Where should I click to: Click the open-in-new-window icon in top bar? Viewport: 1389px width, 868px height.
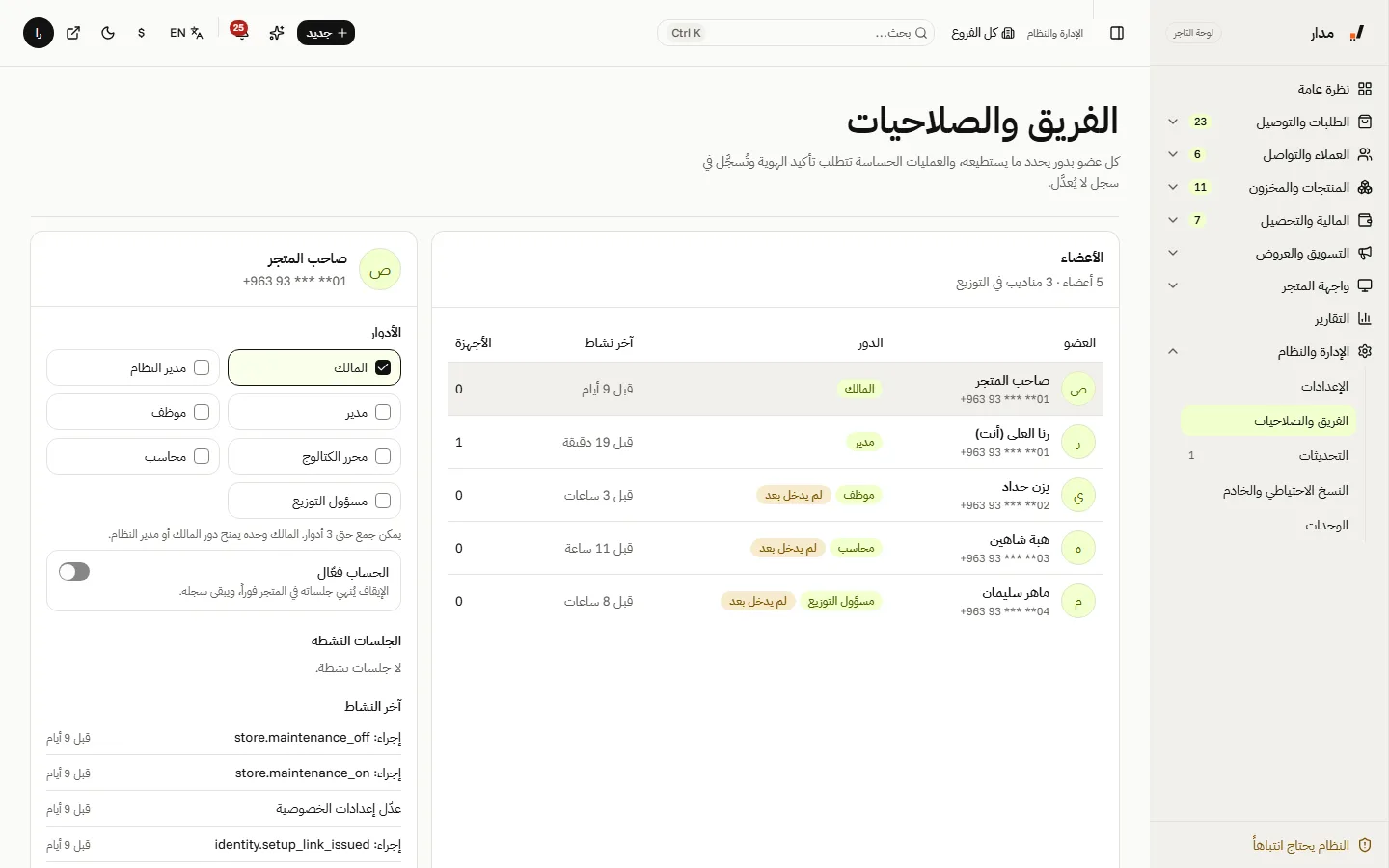pyautogui.click(x=73, y=33)
